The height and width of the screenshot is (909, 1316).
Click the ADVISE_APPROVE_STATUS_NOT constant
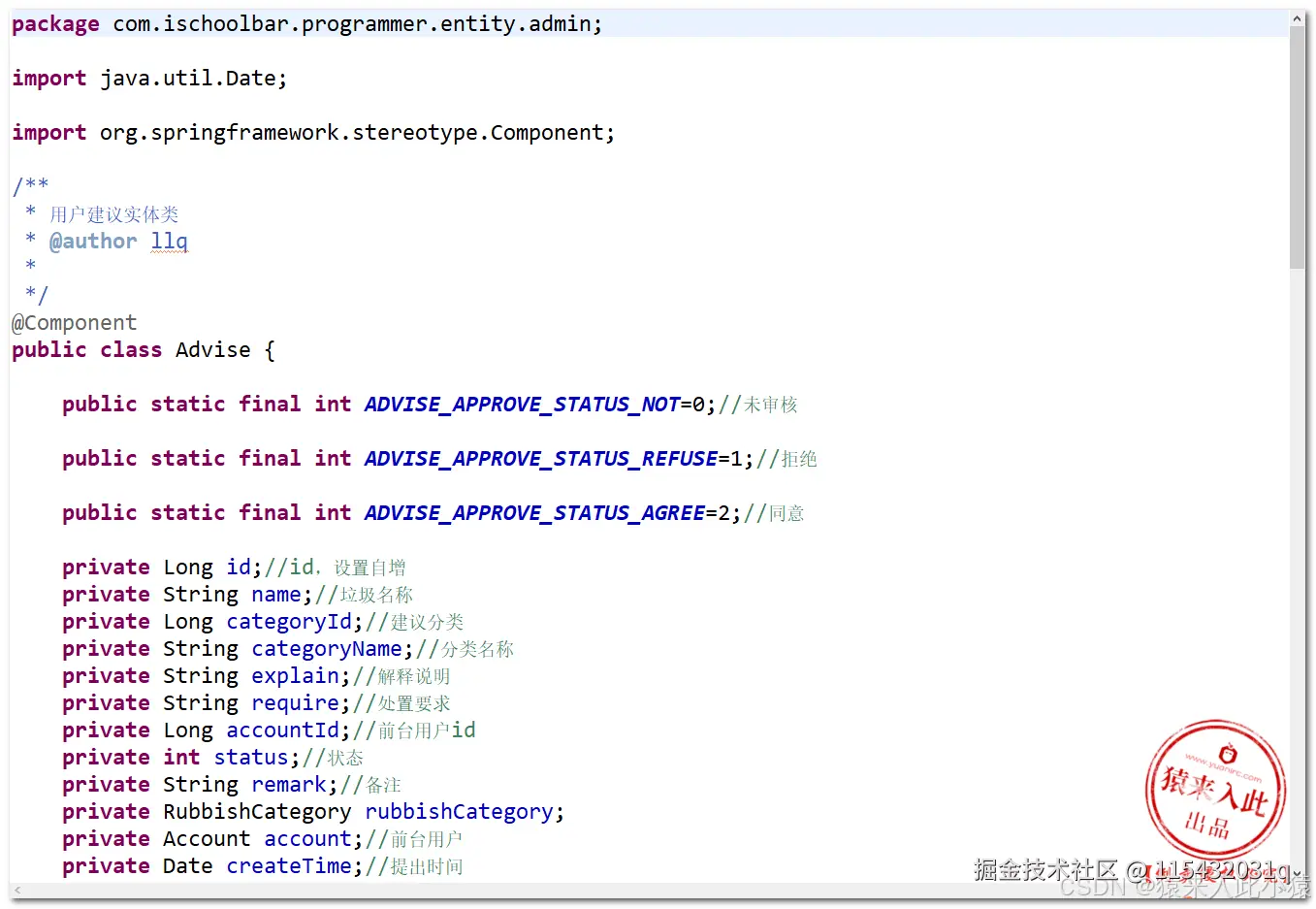(522, 405)
